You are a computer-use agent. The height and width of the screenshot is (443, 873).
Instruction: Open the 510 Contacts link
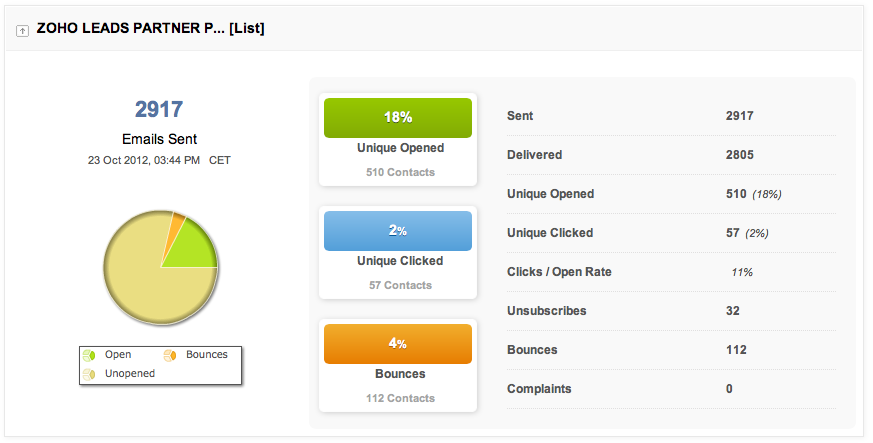point(400,173)
